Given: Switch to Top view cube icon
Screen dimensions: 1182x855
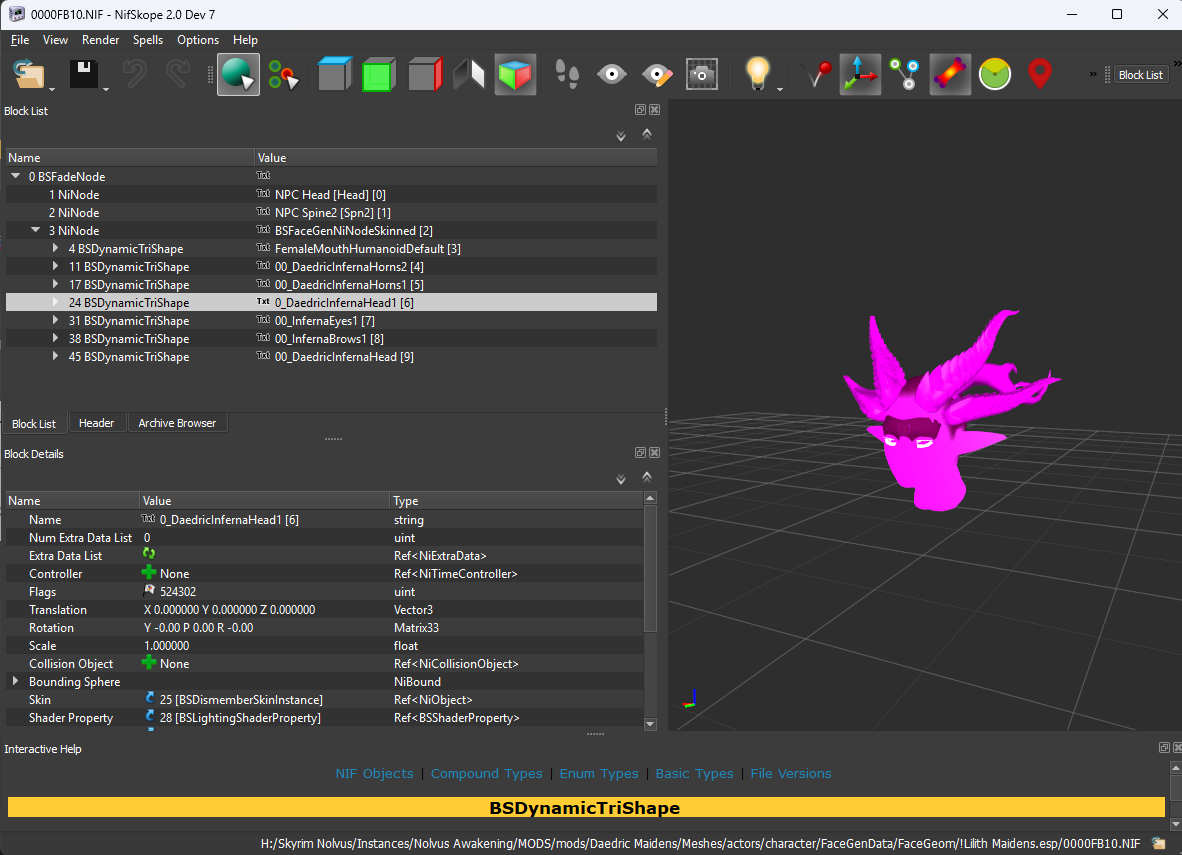Looking at the screenshot, I should click(335, 75).
